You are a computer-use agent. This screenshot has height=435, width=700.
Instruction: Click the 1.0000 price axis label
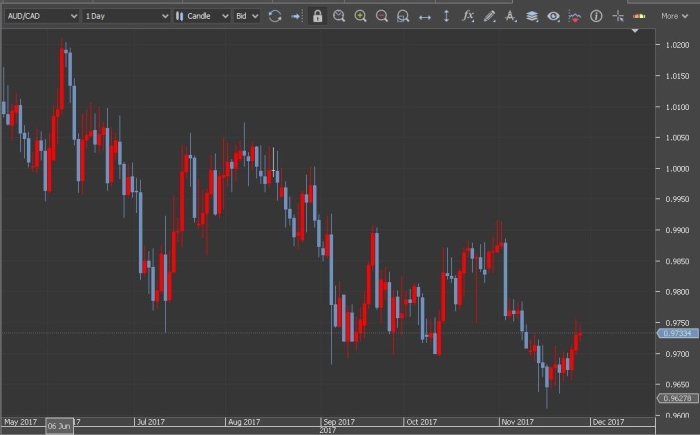pos(677,169)
